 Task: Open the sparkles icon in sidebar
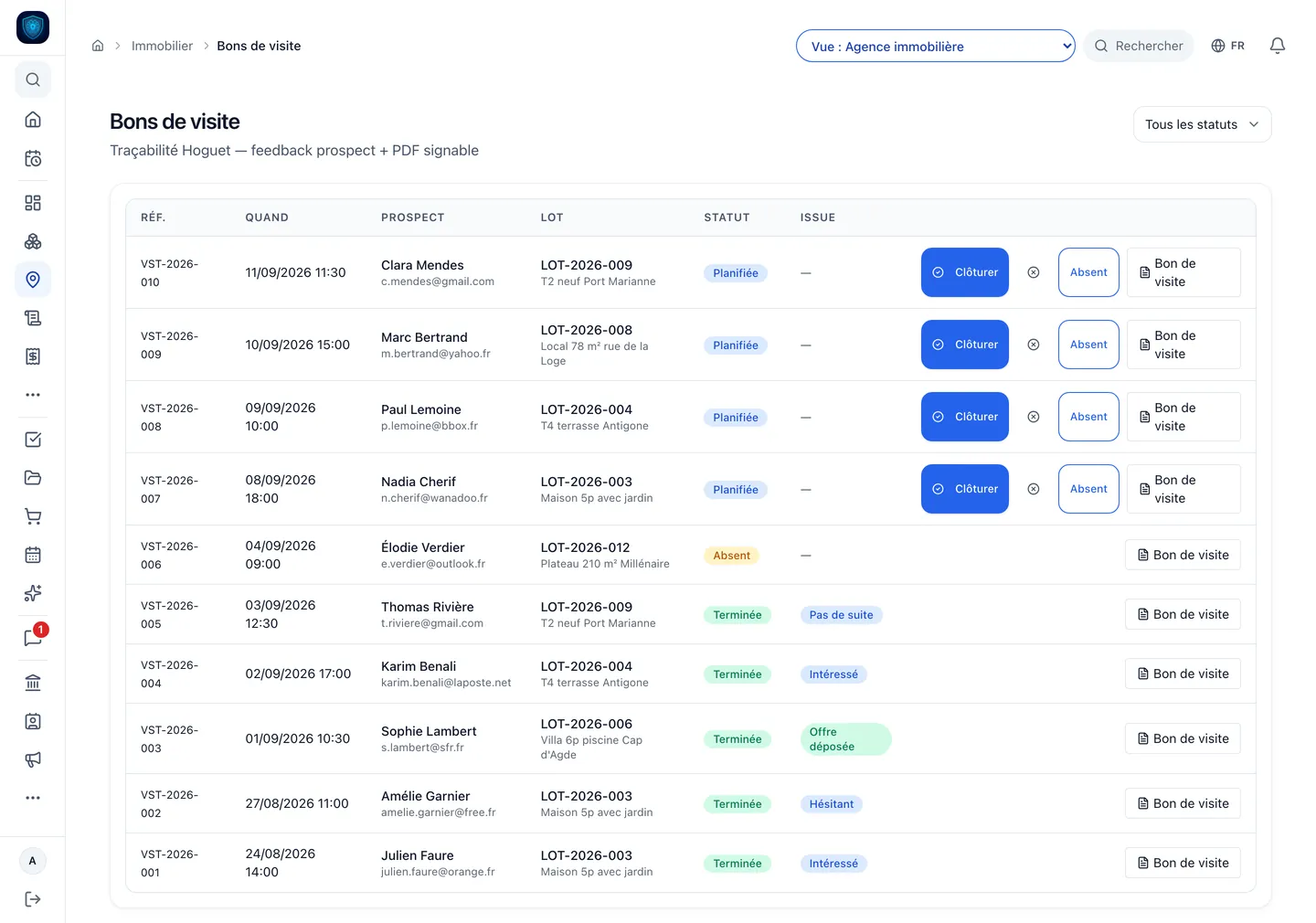33,593
